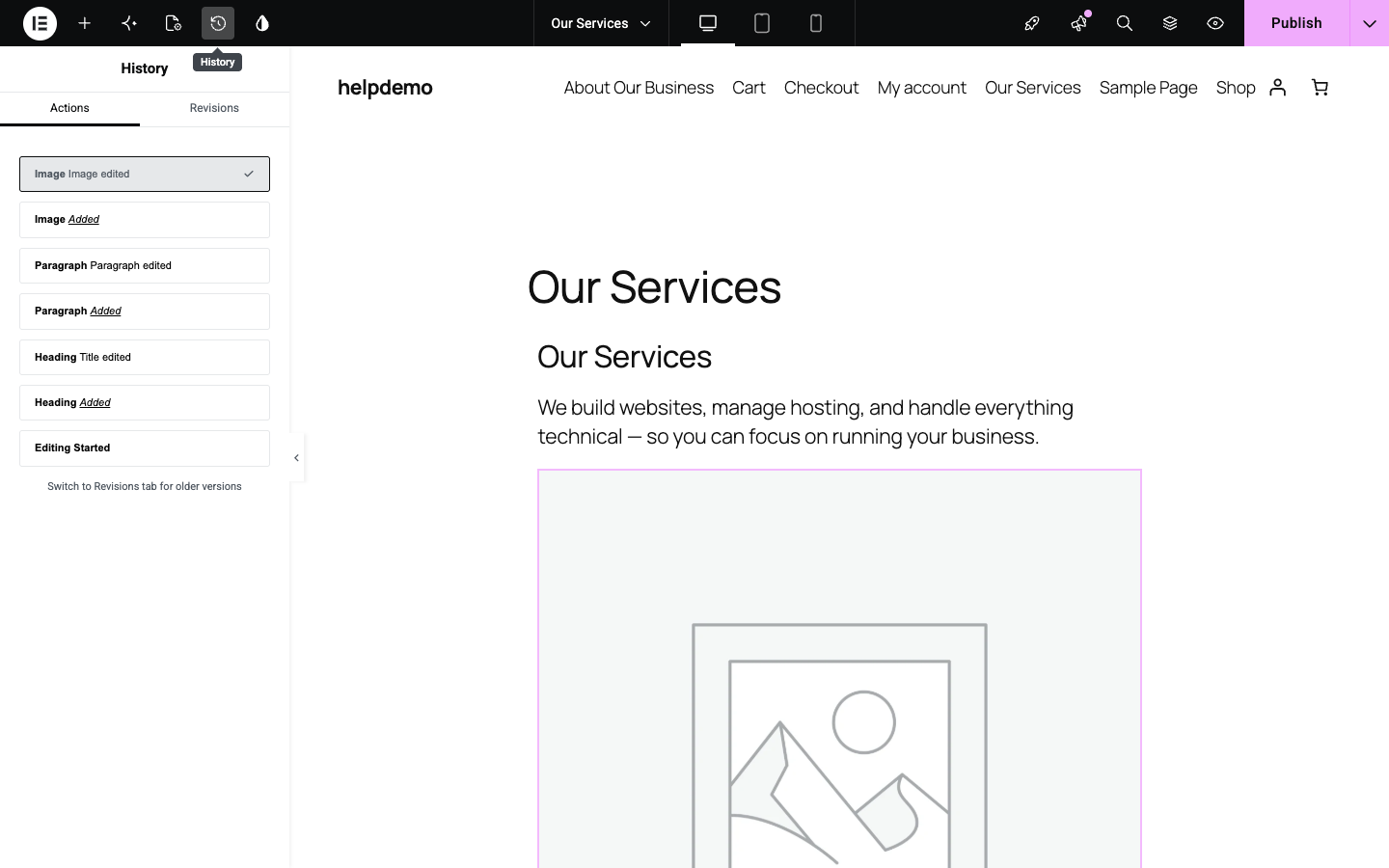
Task: Open the Finder search icon
Action: [1125, 23]
